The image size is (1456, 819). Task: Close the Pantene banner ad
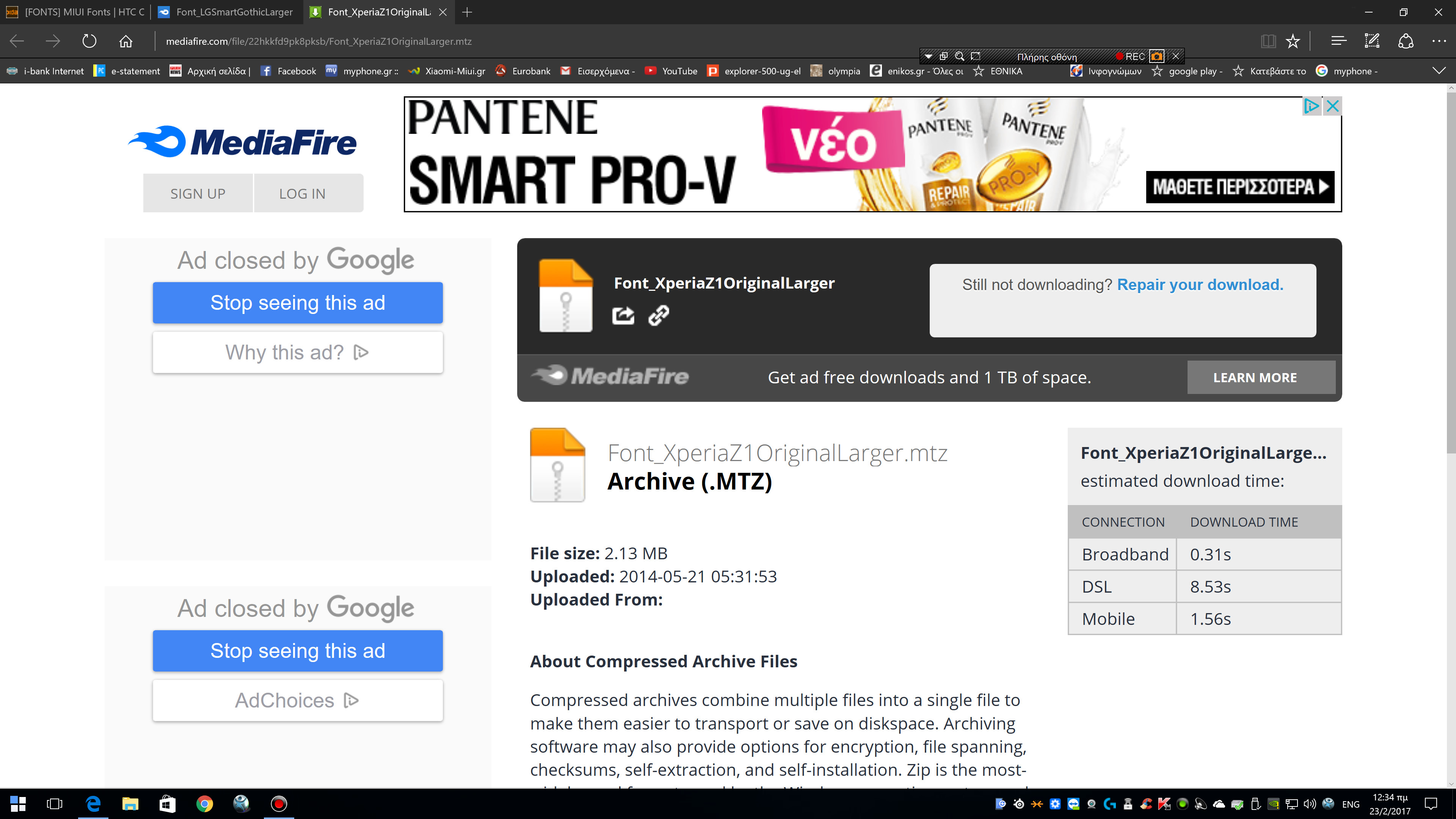tap(1332, 106)
